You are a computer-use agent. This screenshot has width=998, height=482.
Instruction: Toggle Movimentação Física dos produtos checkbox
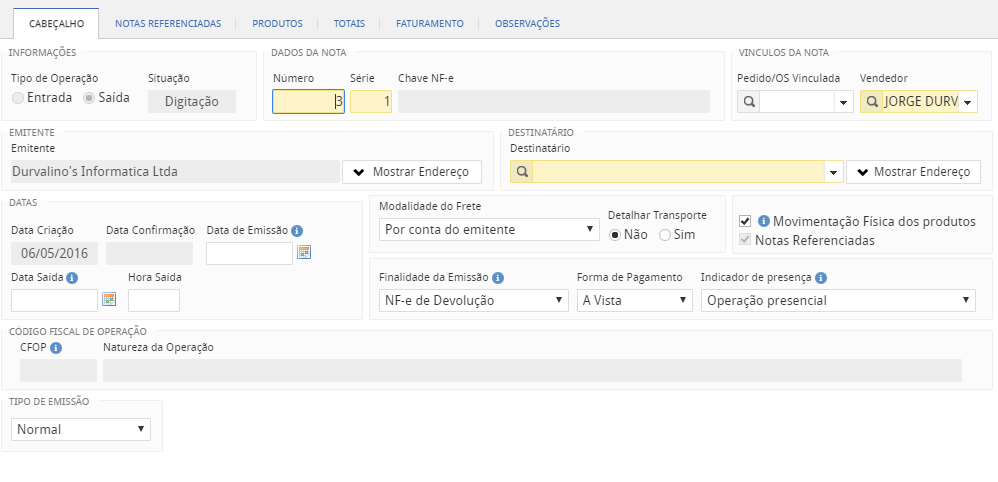[745, 221]
